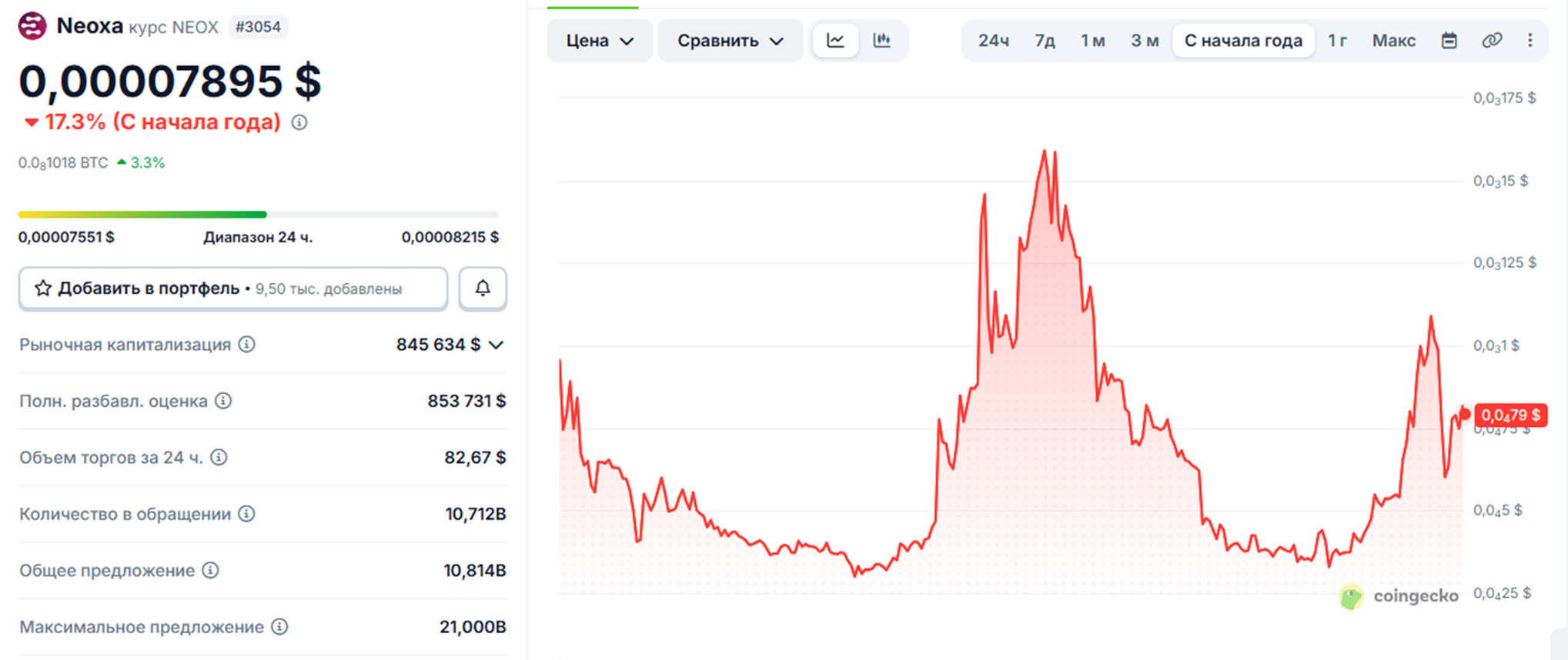Click the 0,0₄25 $ axis label
This screenshot has width=1568, height=660.
coord(1502,594)
